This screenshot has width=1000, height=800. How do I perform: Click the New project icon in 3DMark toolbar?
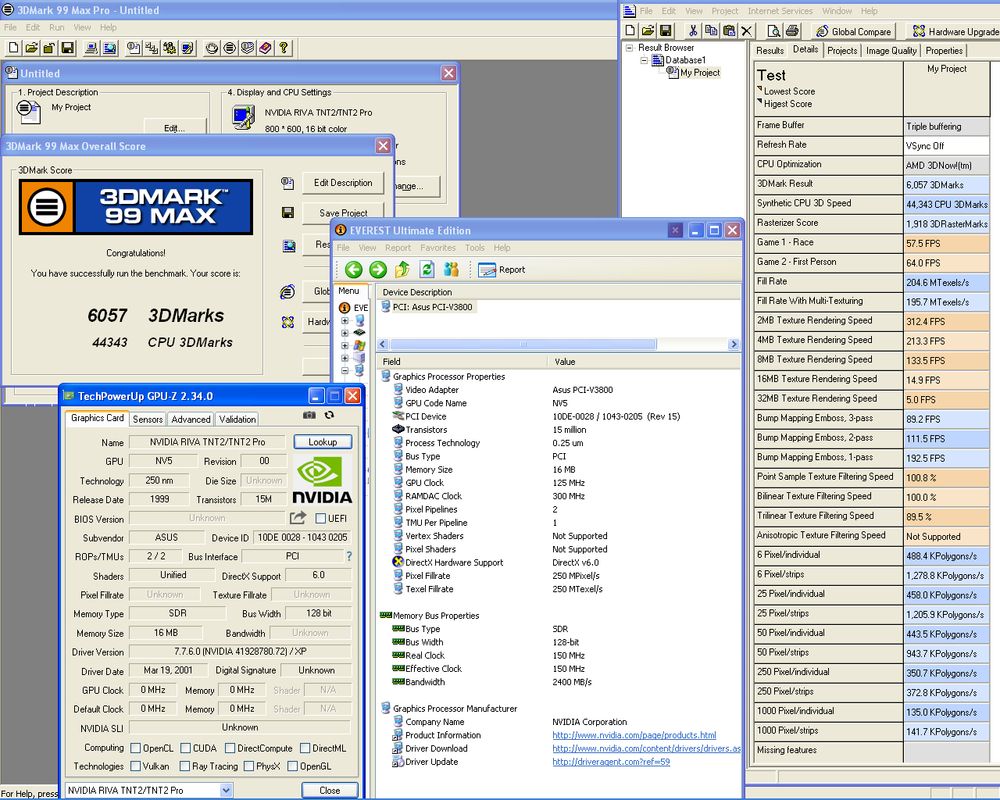[13, 48]
